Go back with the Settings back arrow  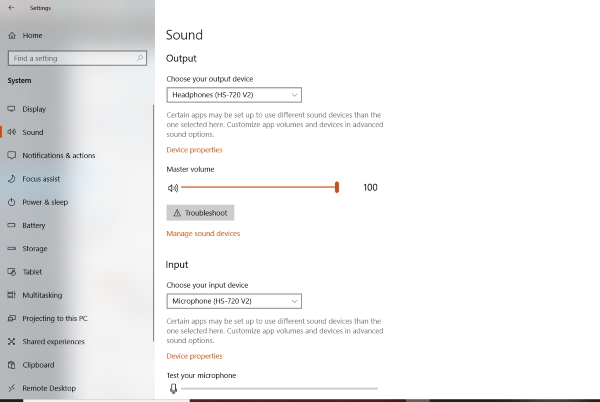pos(11,8)
